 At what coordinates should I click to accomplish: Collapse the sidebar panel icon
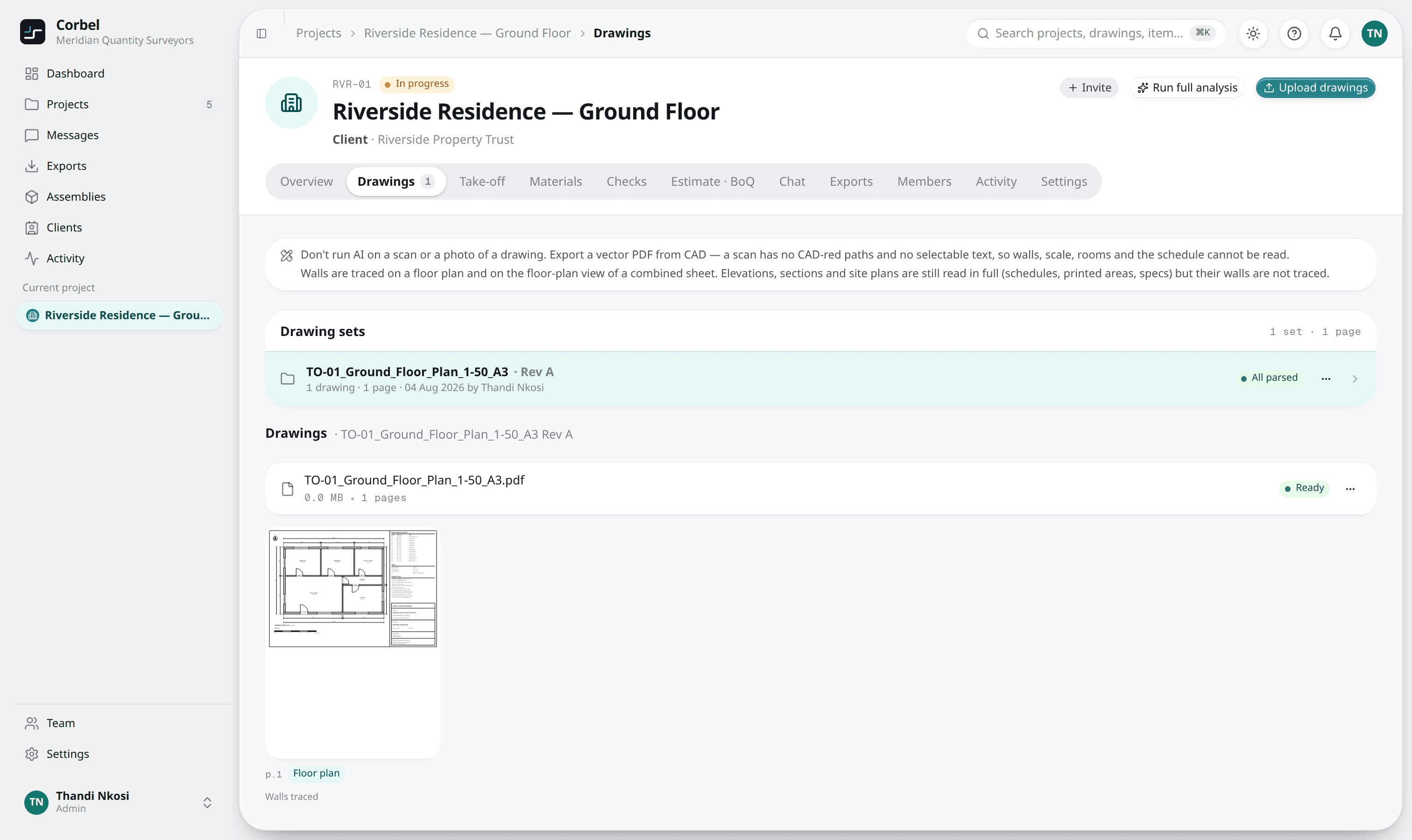[261, 34]
